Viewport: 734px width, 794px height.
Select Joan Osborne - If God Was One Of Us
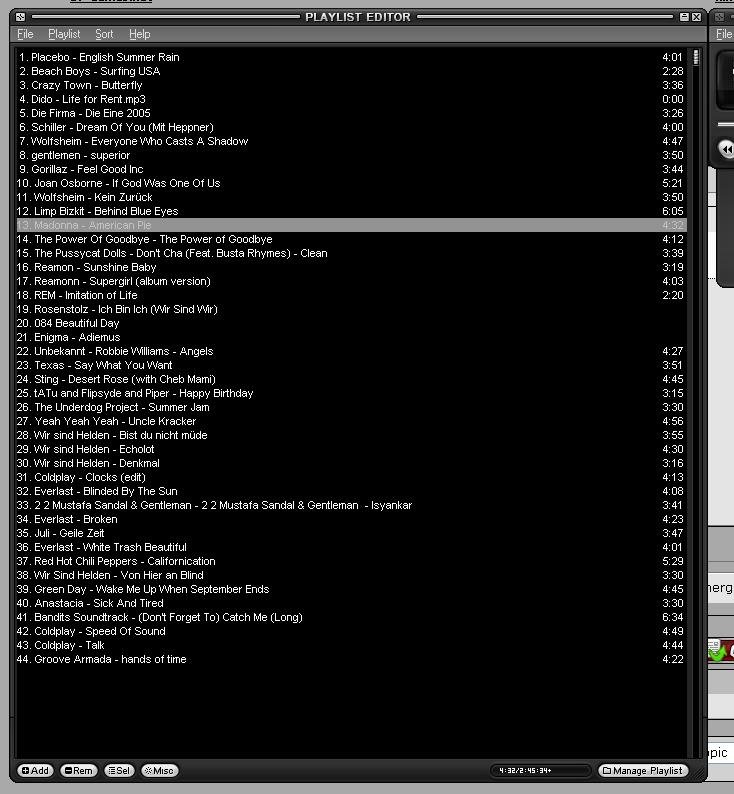click(351, 183)
